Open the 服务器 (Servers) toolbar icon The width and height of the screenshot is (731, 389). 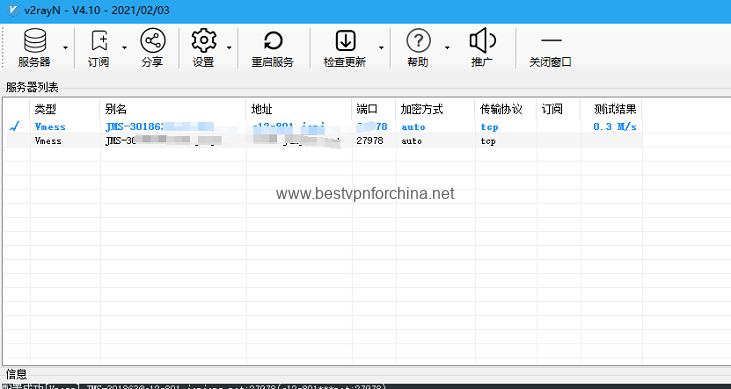click(34, 41)
